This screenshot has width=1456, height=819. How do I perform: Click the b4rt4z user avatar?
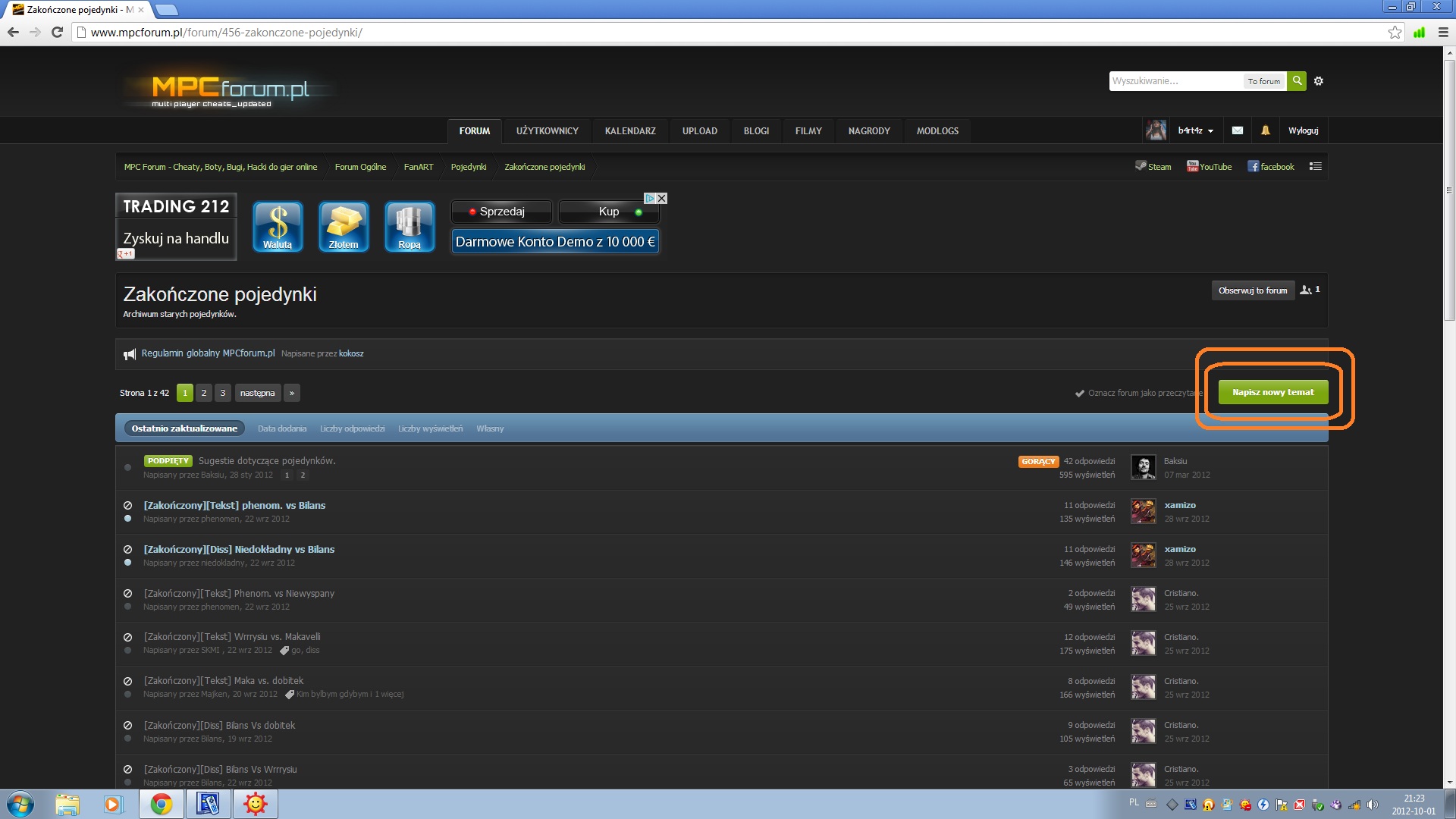coord(1156,130)
